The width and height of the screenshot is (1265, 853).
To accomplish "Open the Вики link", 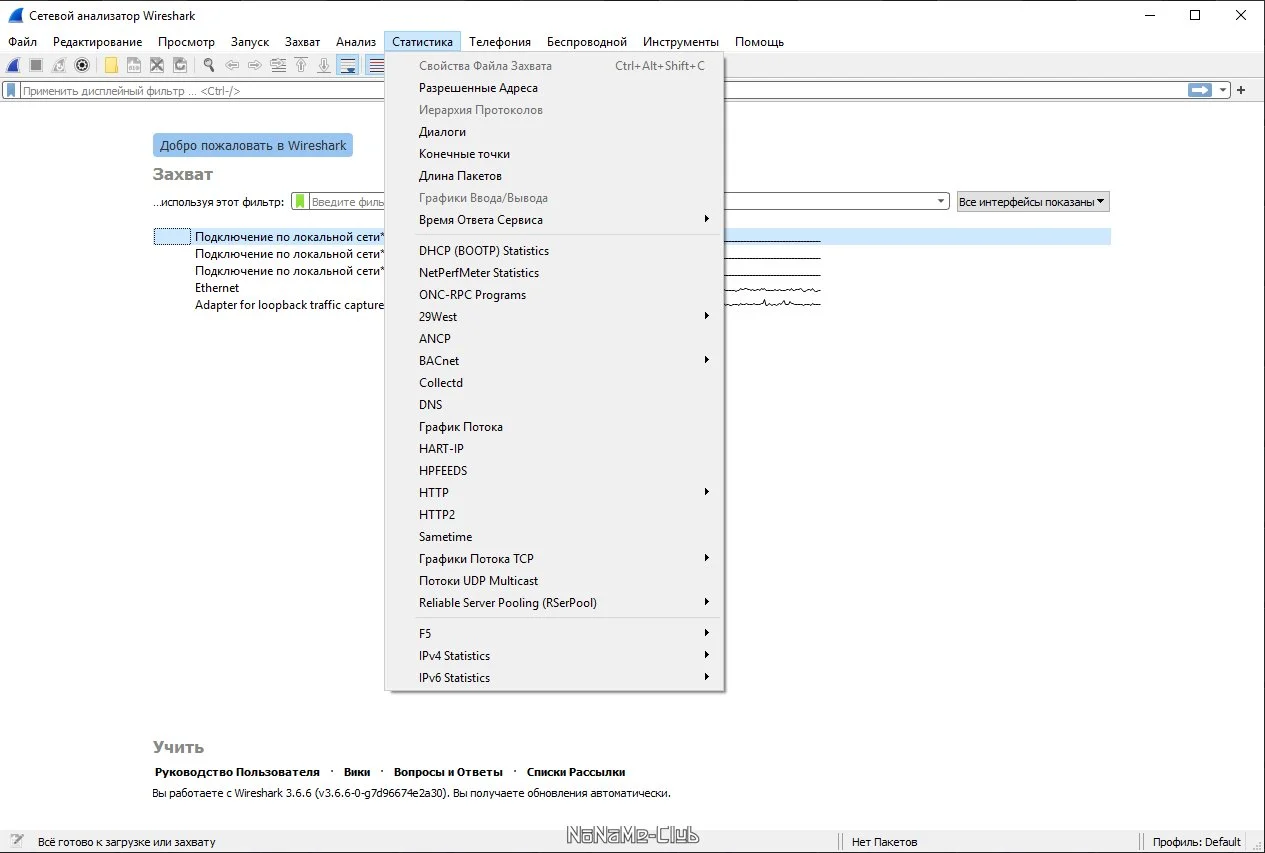I will pos(357,772).
